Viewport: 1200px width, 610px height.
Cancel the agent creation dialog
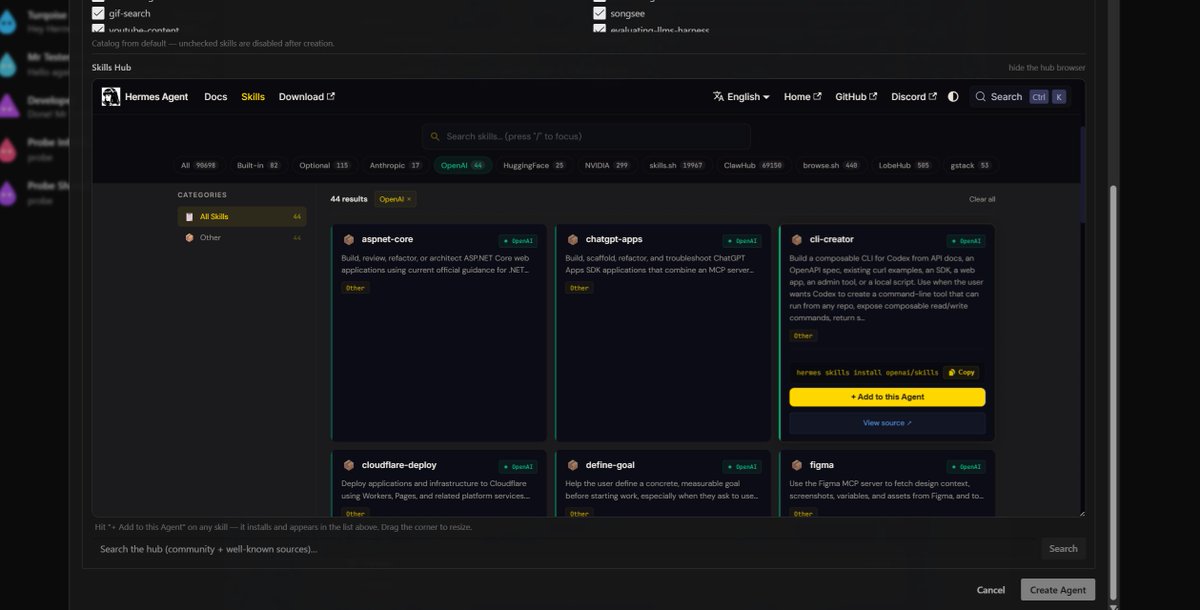coord(991,590)
